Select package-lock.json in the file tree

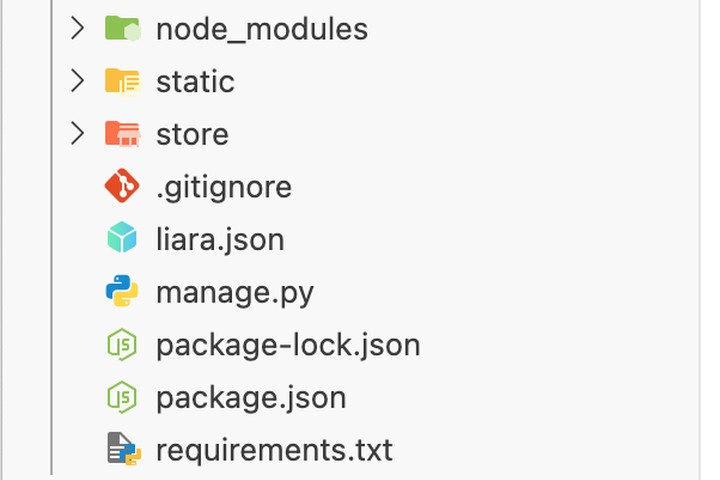(288, 345)
